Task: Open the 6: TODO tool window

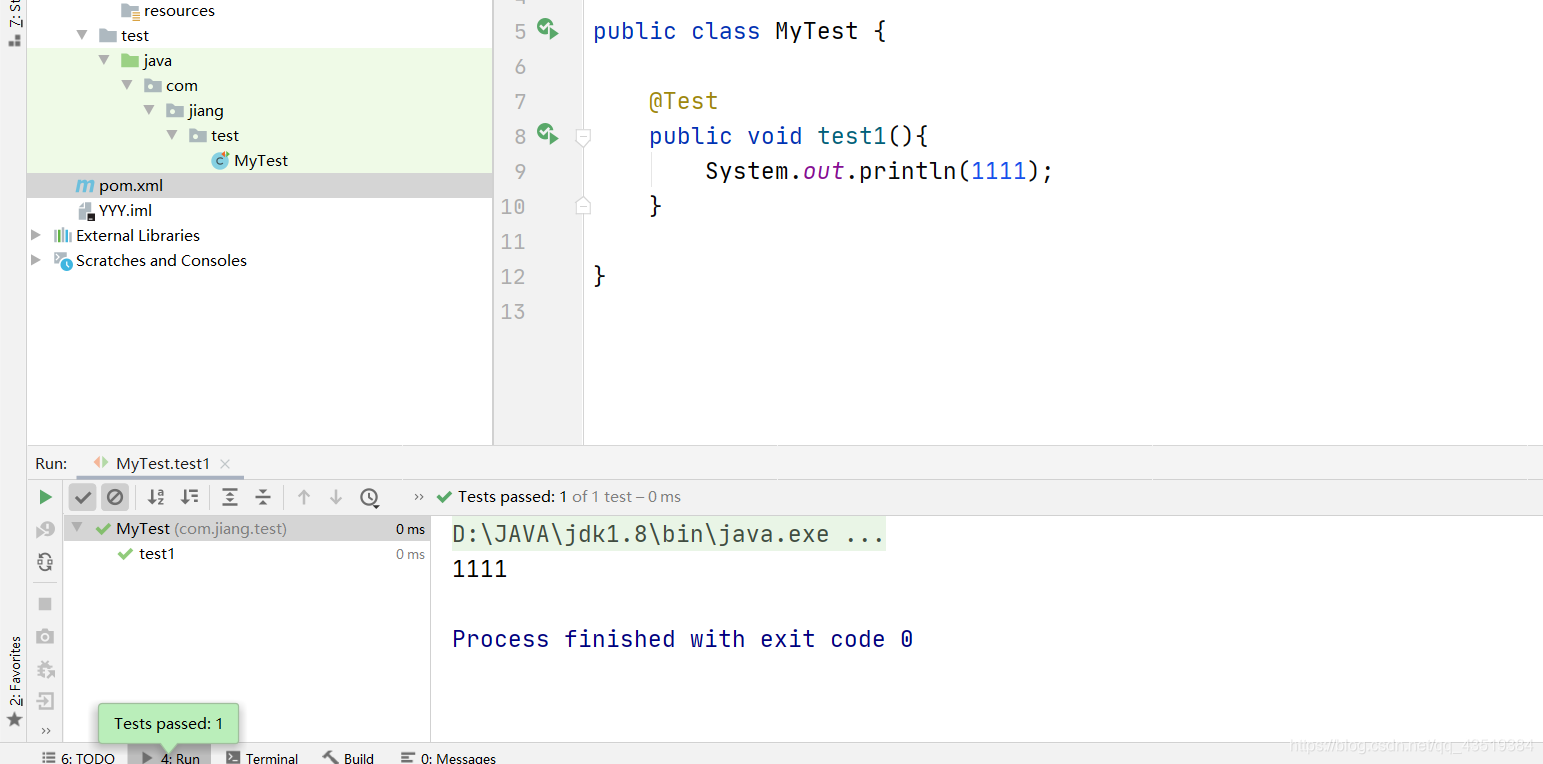Action: click(x=79, y=758)
